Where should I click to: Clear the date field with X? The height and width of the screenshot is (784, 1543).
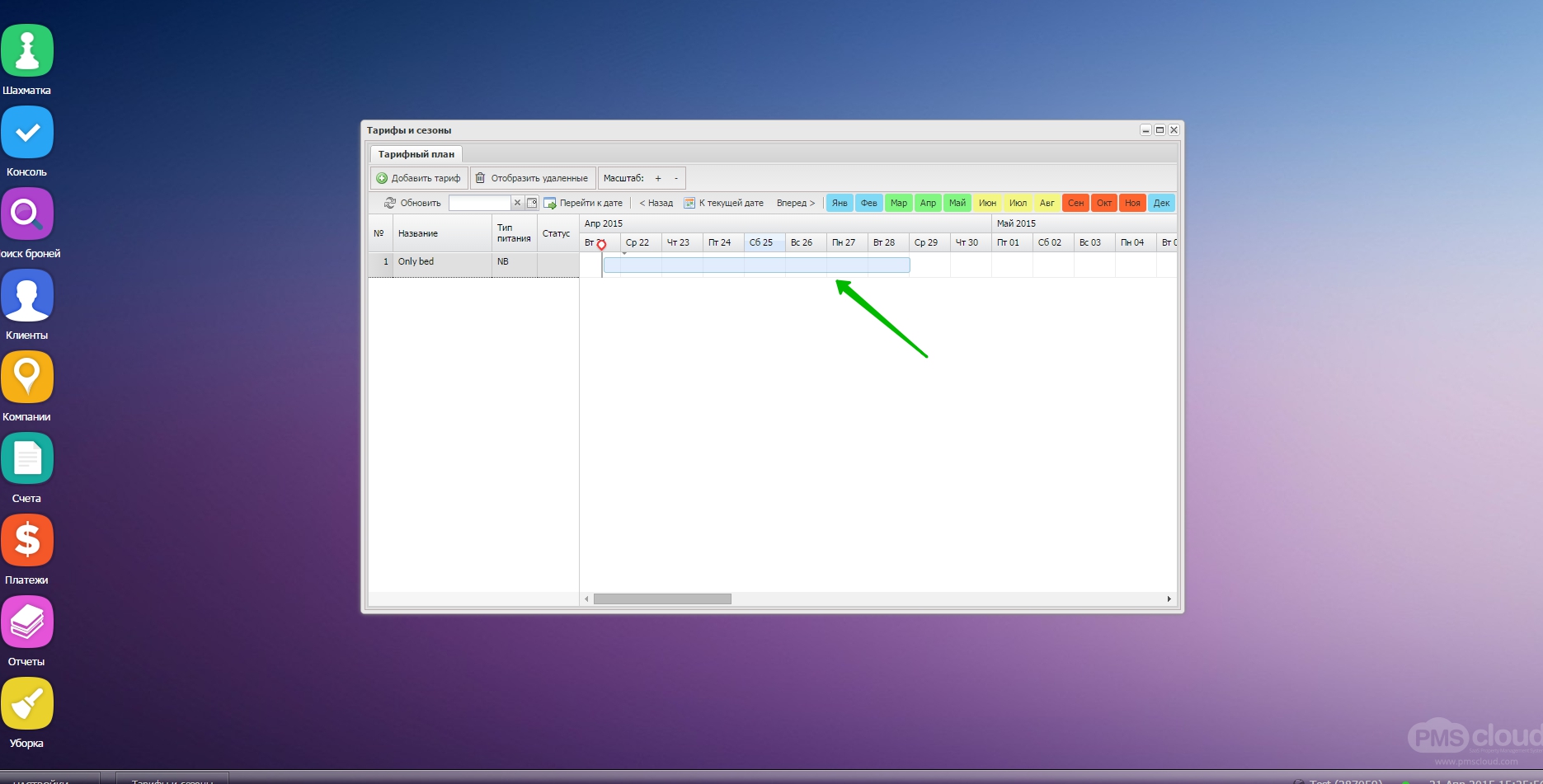pos(517,203)
